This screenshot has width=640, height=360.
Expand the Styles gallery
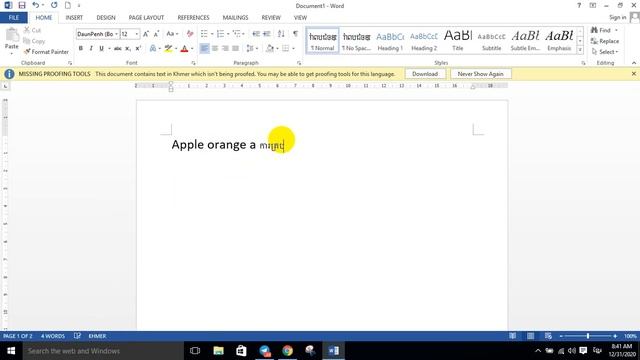pyautogui.click(x=580, y=50)
